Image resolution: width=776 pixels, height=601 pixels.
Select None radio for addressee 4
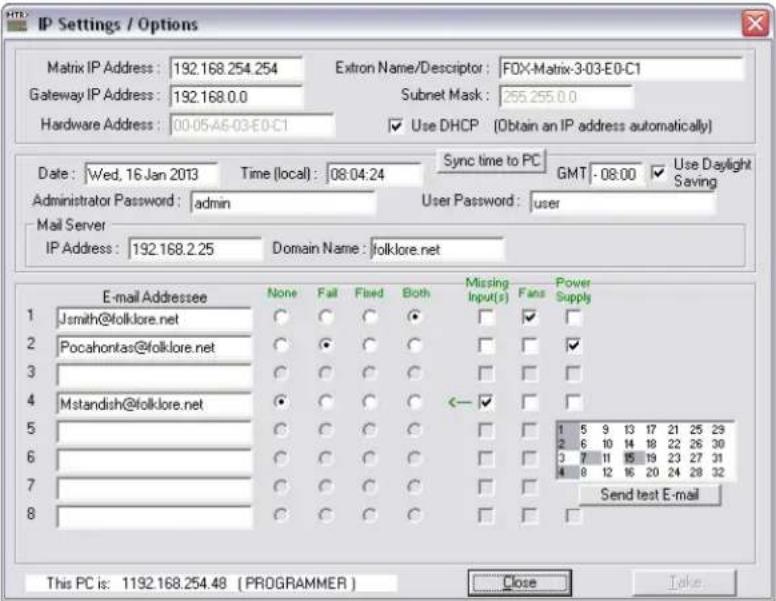(x=281, y=401)
